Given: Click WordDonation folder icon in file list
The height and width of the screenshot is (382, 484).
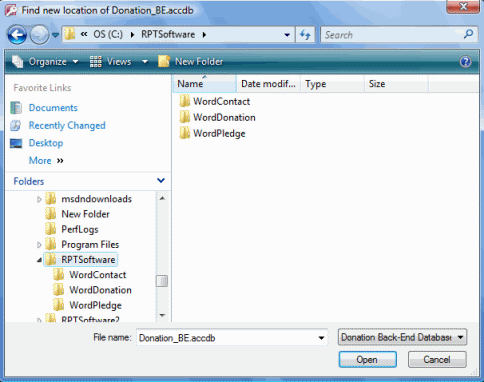Looking at the screenshot, I should [184, 117].
